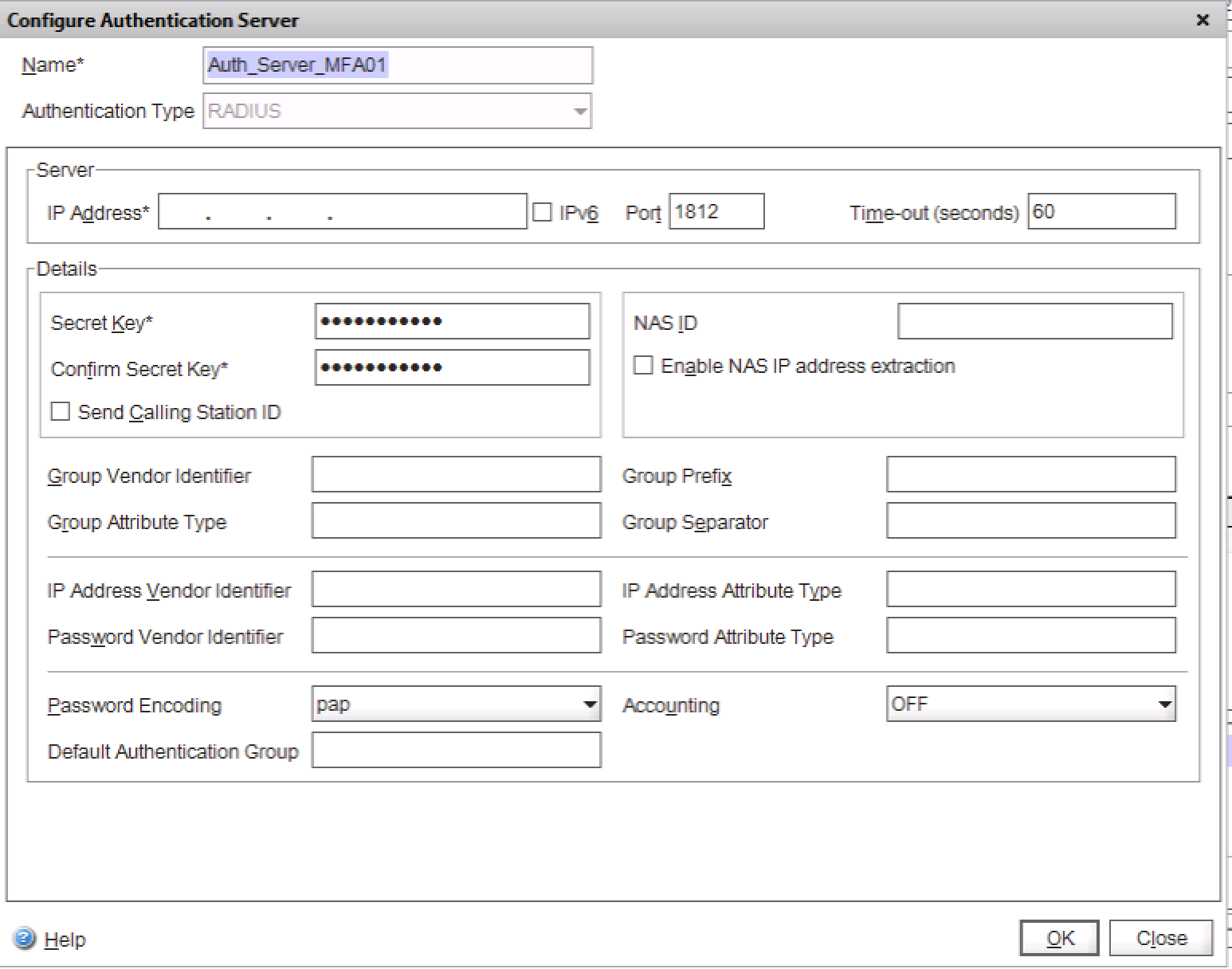Expand the Password Encoding pap dropdown
The width and height of the screenshot is (1232, 969).
456,704
